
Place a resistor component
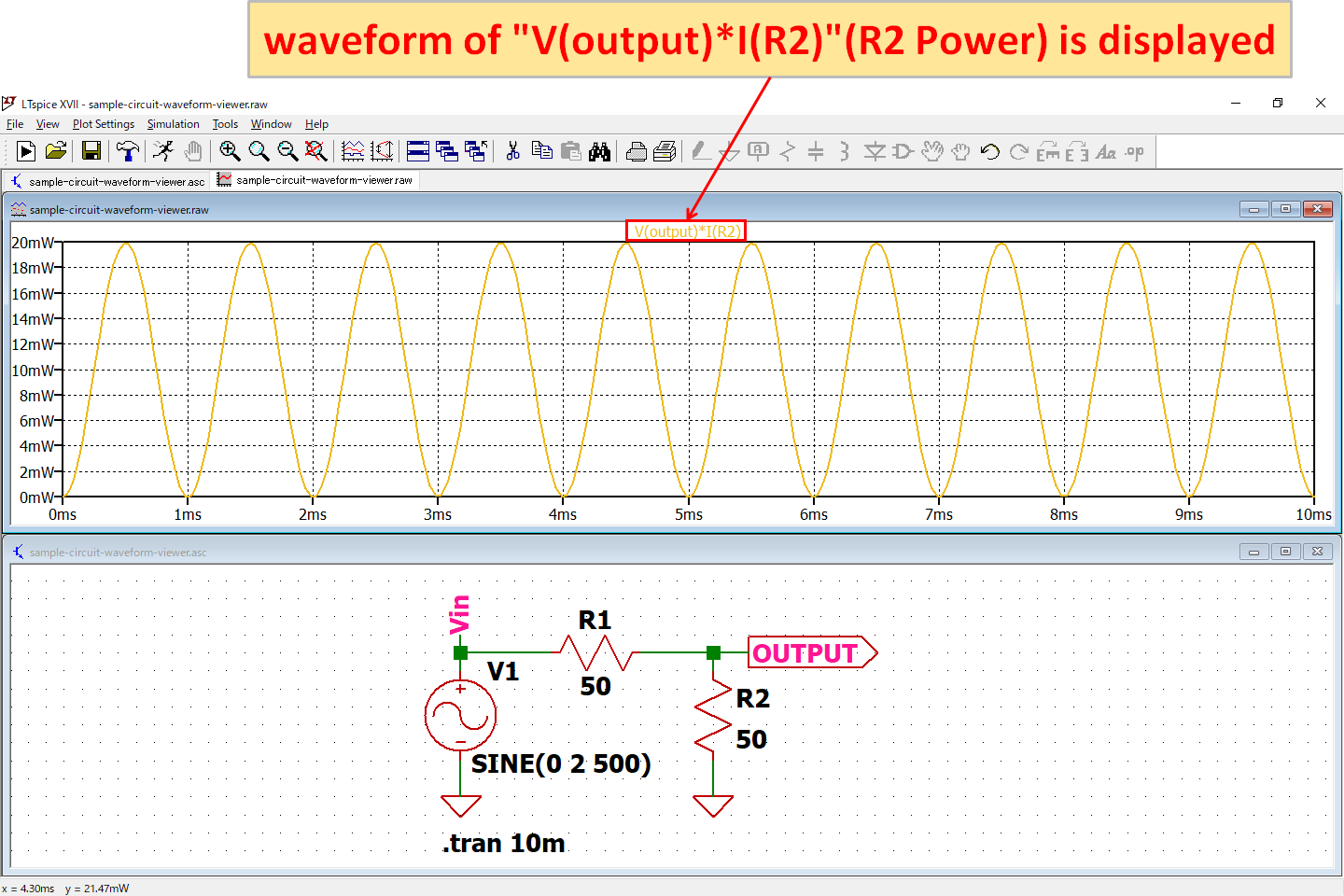787,150
